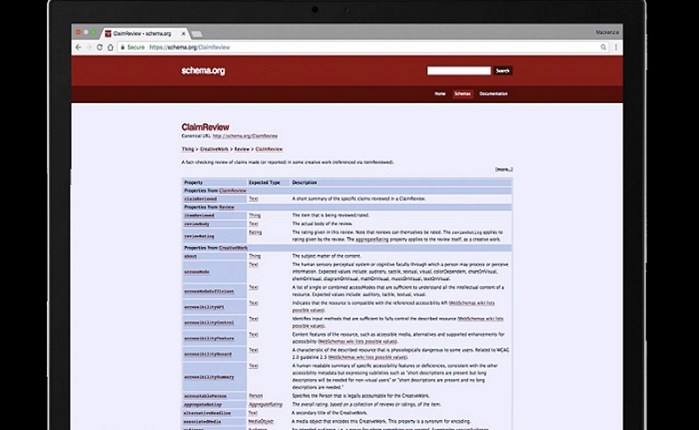Click the Expected Type column header
699x430 pixels.
coord(264,182)
